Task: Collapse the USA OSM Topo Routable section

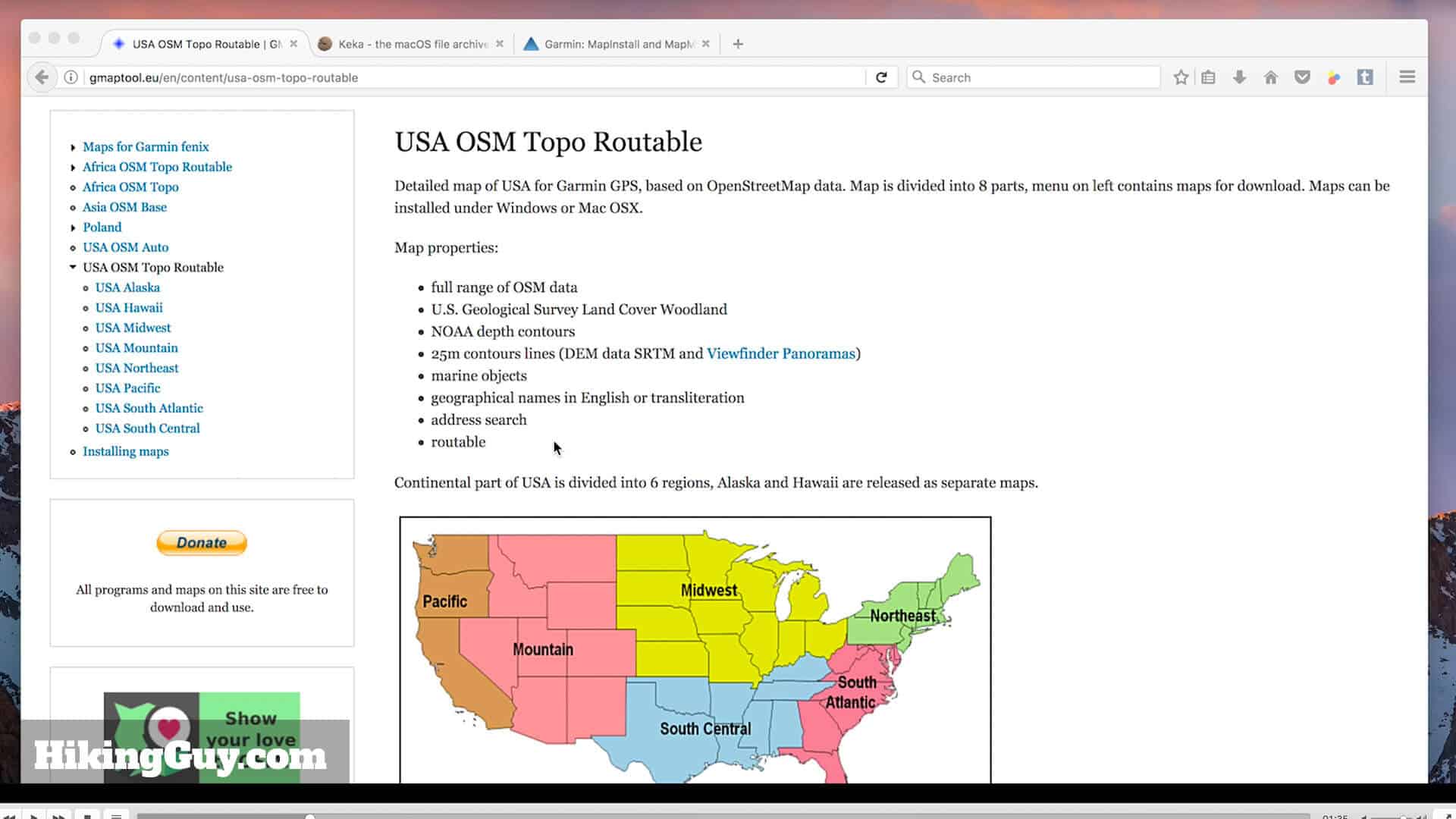Action: [x=73, y=267]
